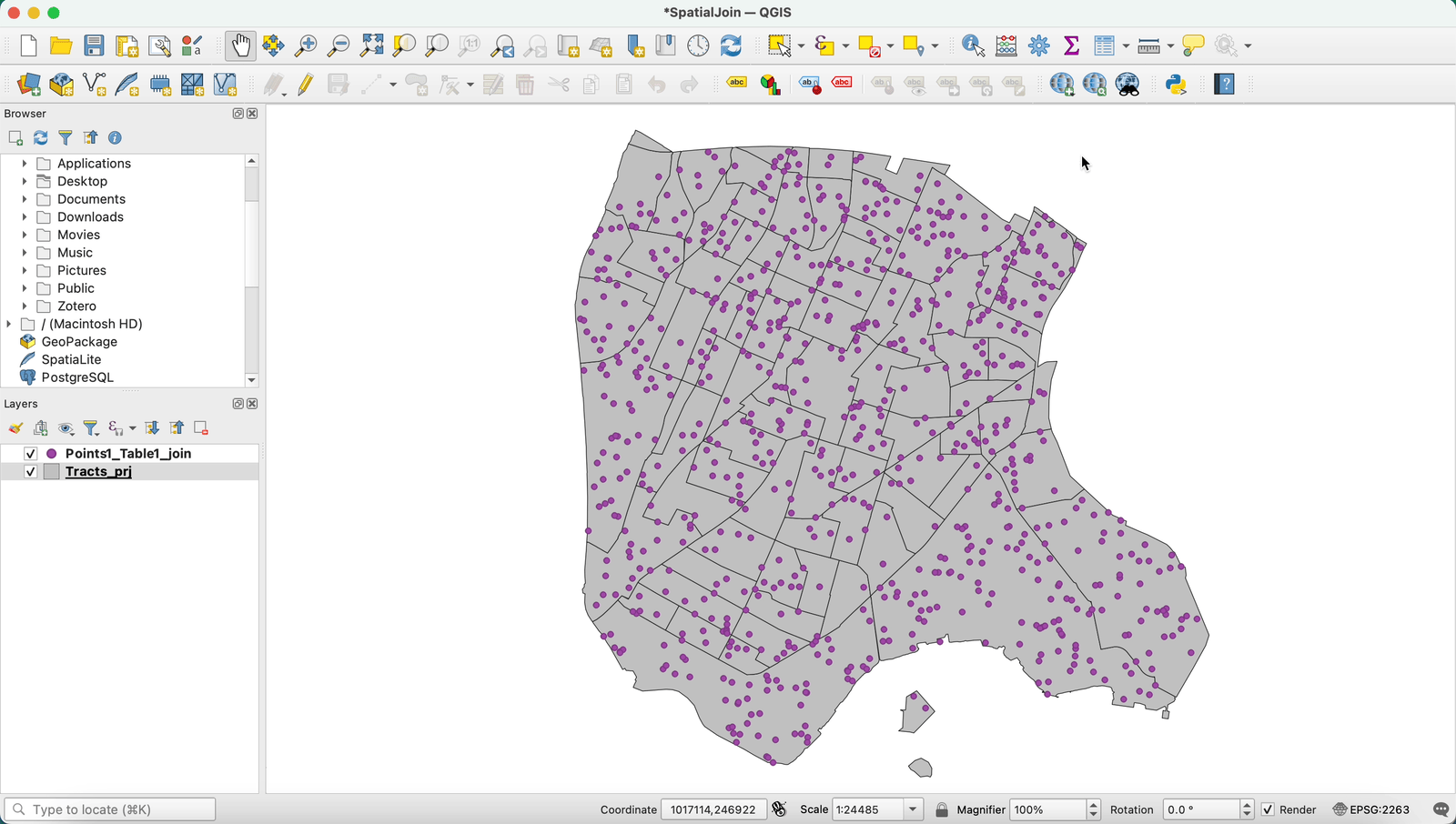Expand the / (Macintosh HD) node

9,324
